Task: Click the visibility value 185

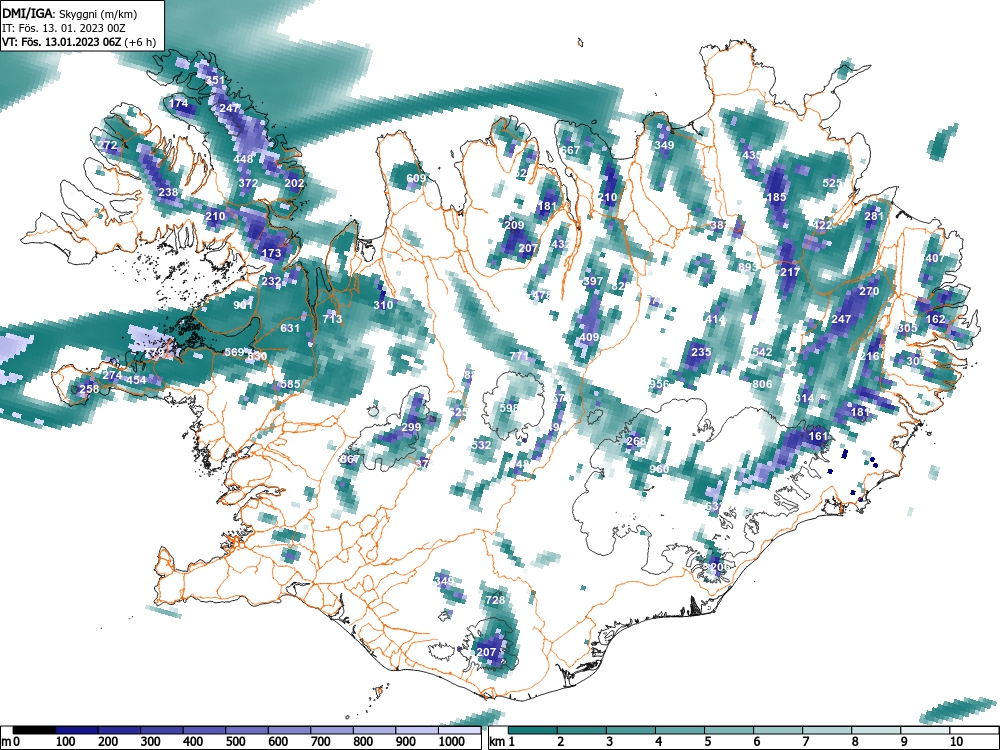Action: (x=776, y=197)
